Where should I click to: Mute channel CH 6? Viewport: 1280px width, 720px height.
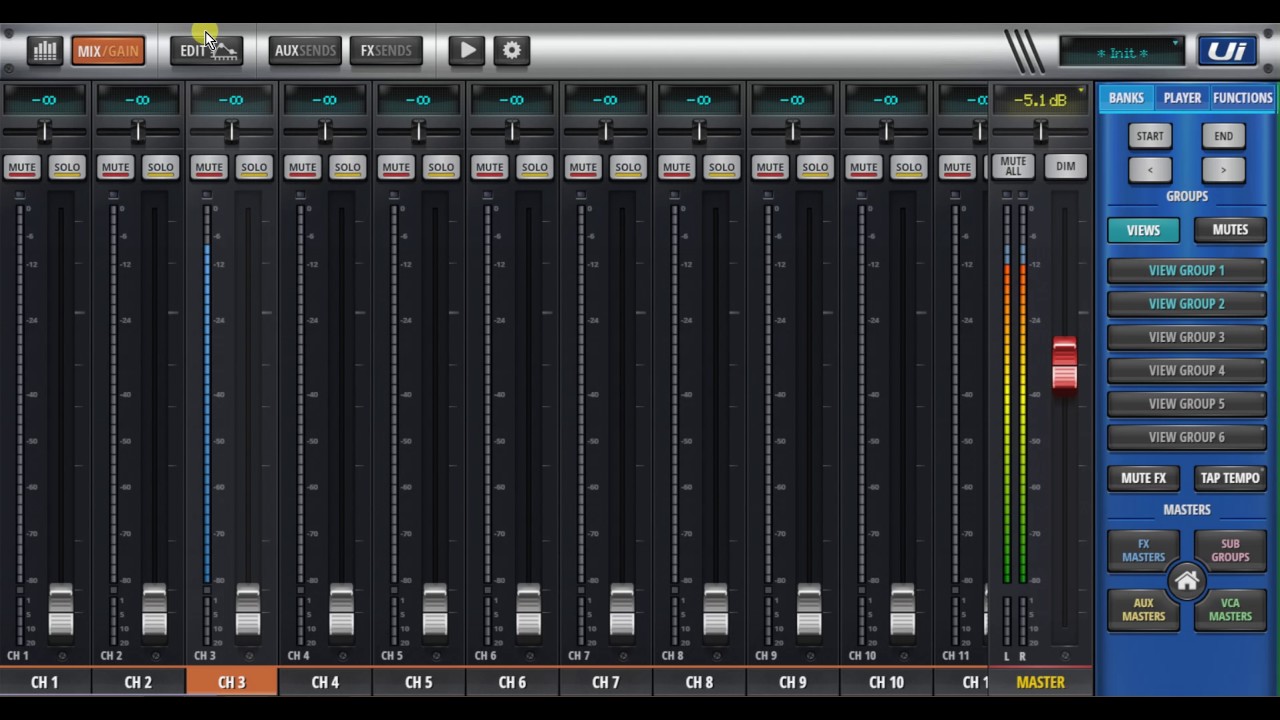point(489,167)
